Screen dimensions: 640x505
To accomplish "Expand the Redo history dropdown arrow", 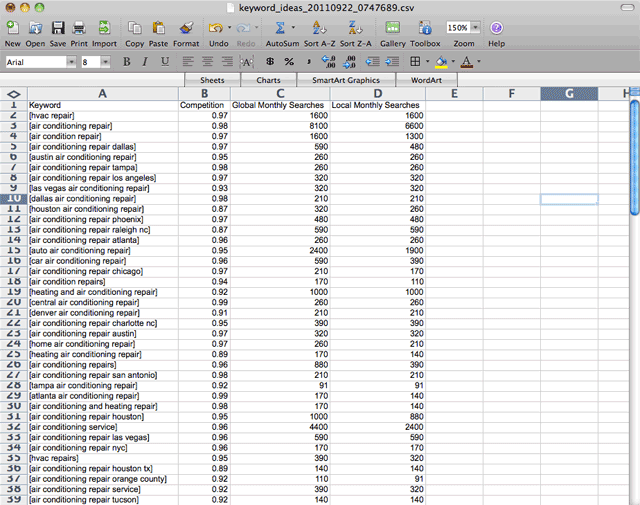I will (256, 27).
